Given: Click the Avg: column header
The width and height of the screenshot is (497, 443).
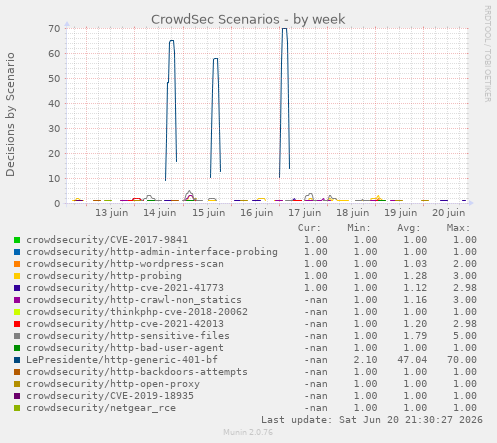Looking at the screenshot, I should 409,228.
